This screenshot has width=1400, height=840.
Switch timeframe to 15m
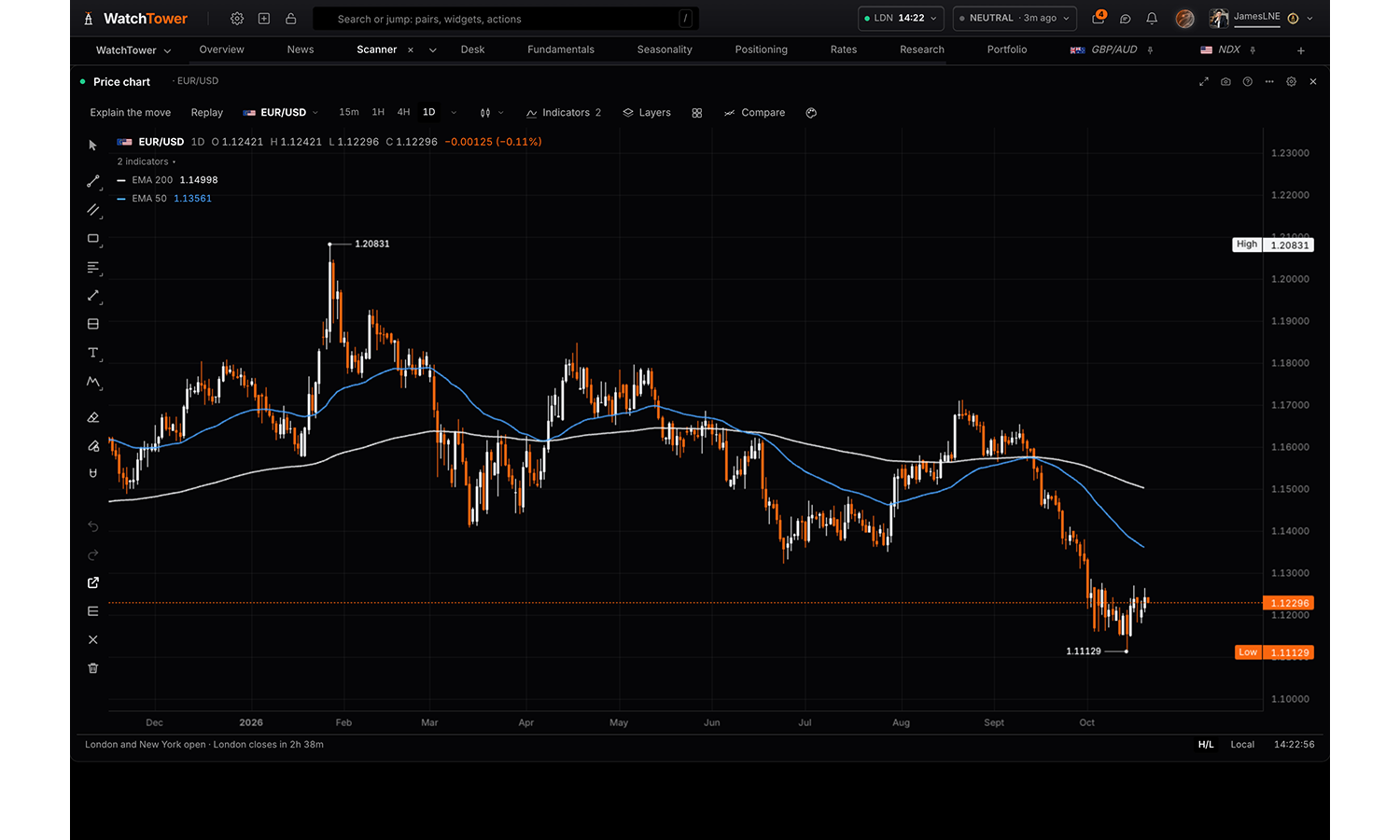coord(349,112)
